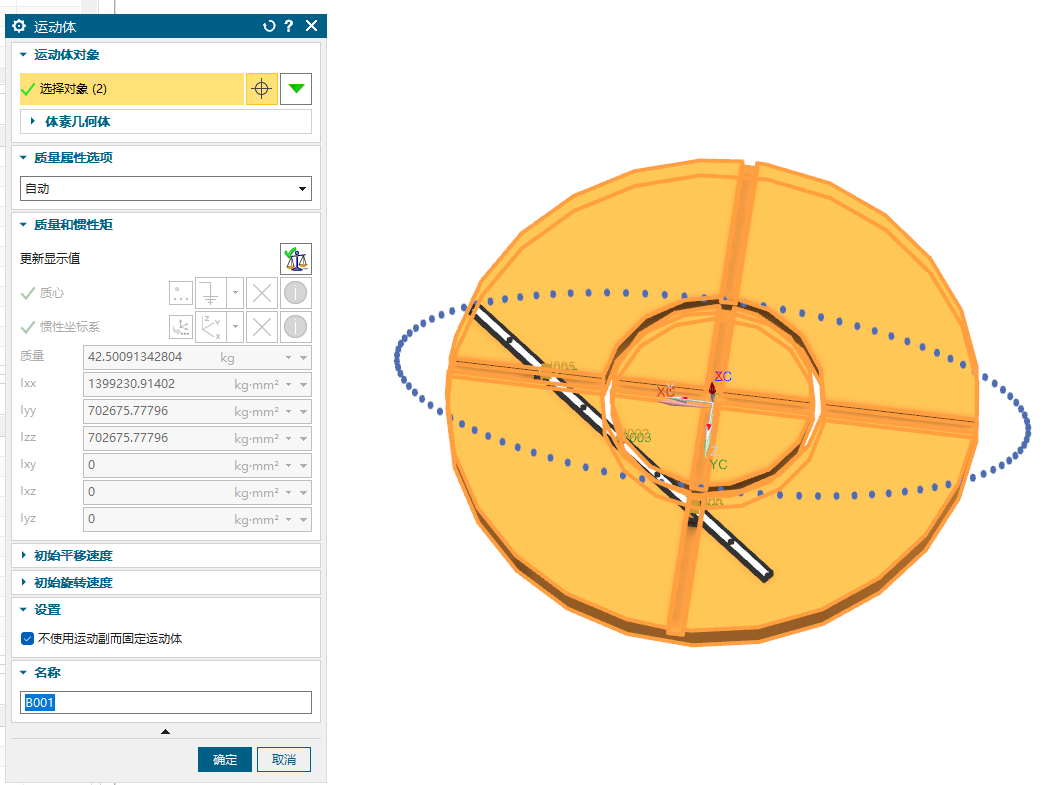Click the 取消 button
1060x785 pixels.
[x=283, y=759]
